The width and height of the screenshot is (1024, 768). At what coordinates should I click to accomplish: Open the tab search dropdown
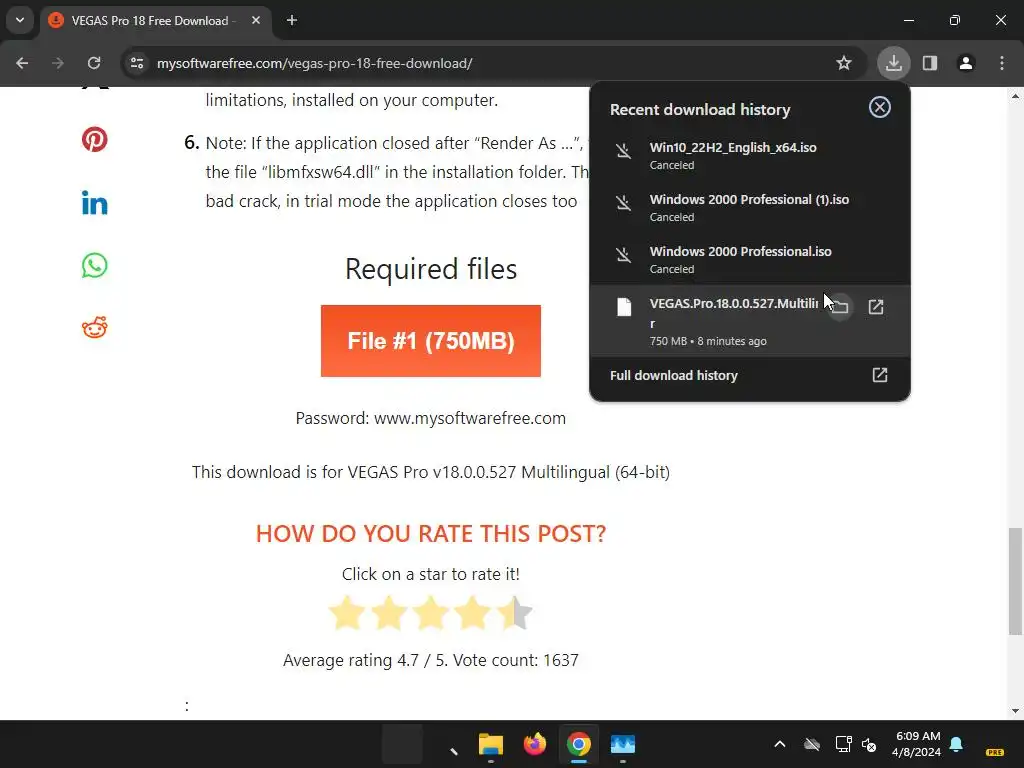click(x=20, y=20)
